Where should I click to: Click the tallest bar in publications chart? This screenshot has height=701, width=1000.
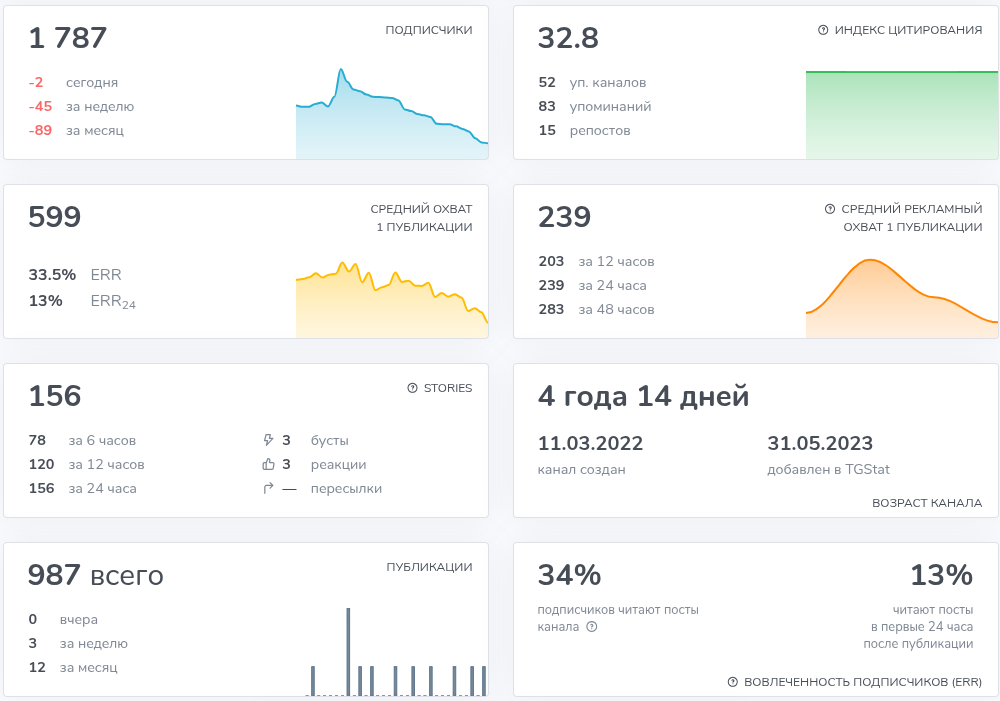coord(348,651)
